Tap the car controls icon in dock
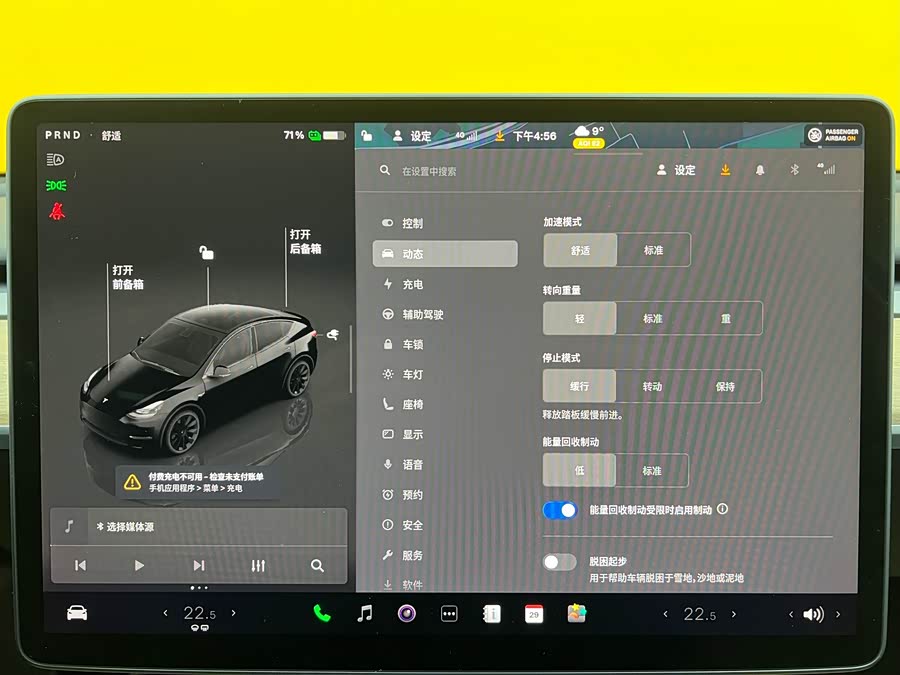The image size is (900, 675). click(77, 613)
